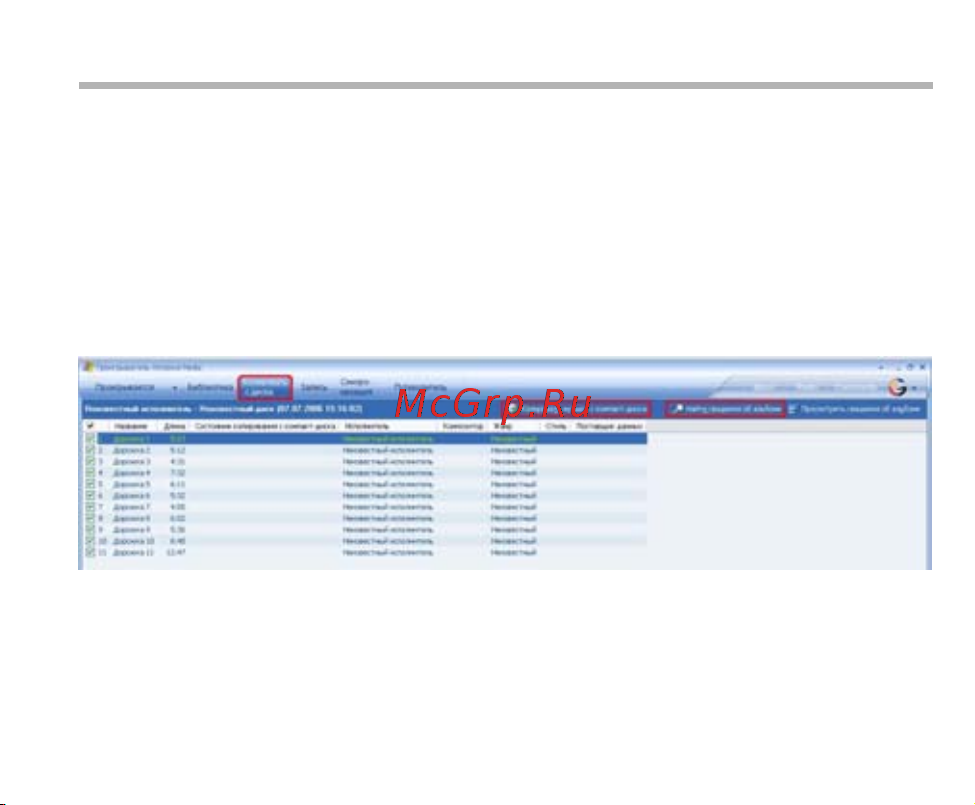975x805 pixels.
Task: Sort by the Стиль column header
Action: (x=555, y=426)
